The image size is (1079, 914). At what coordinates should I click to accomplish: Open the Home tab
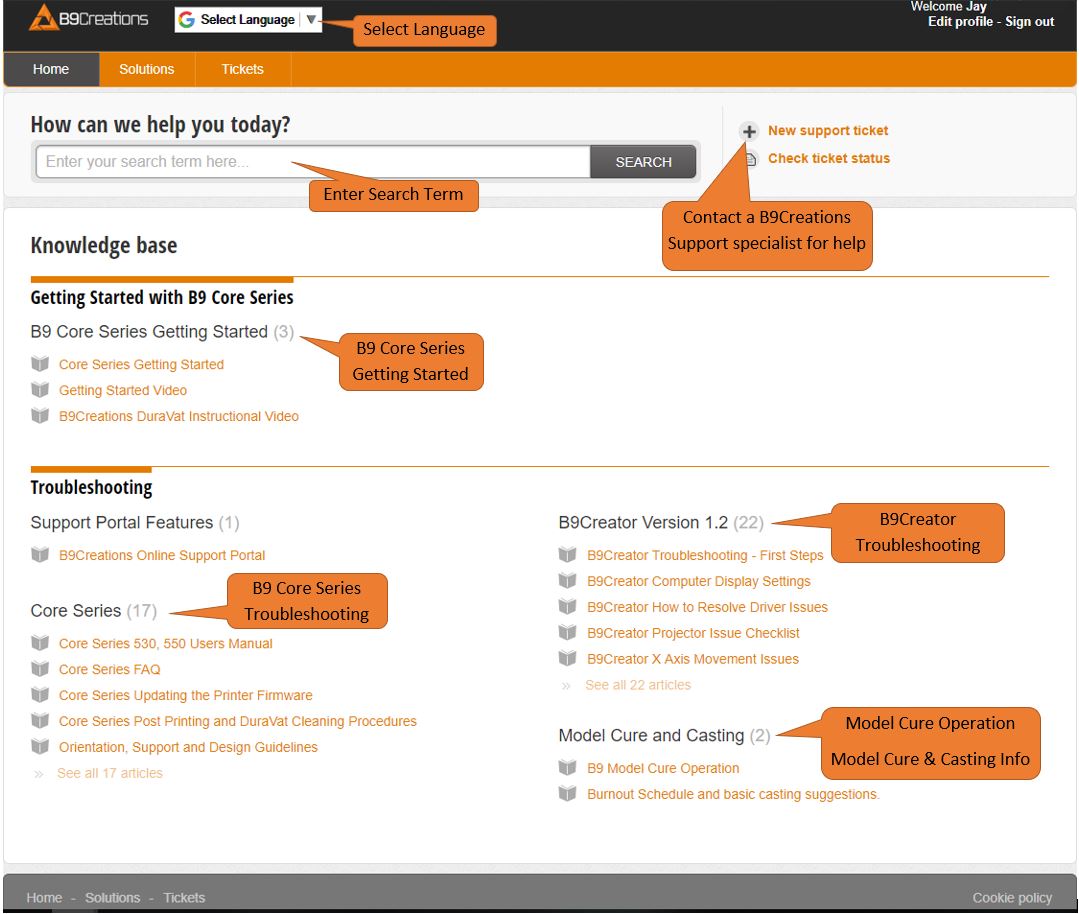51,69
